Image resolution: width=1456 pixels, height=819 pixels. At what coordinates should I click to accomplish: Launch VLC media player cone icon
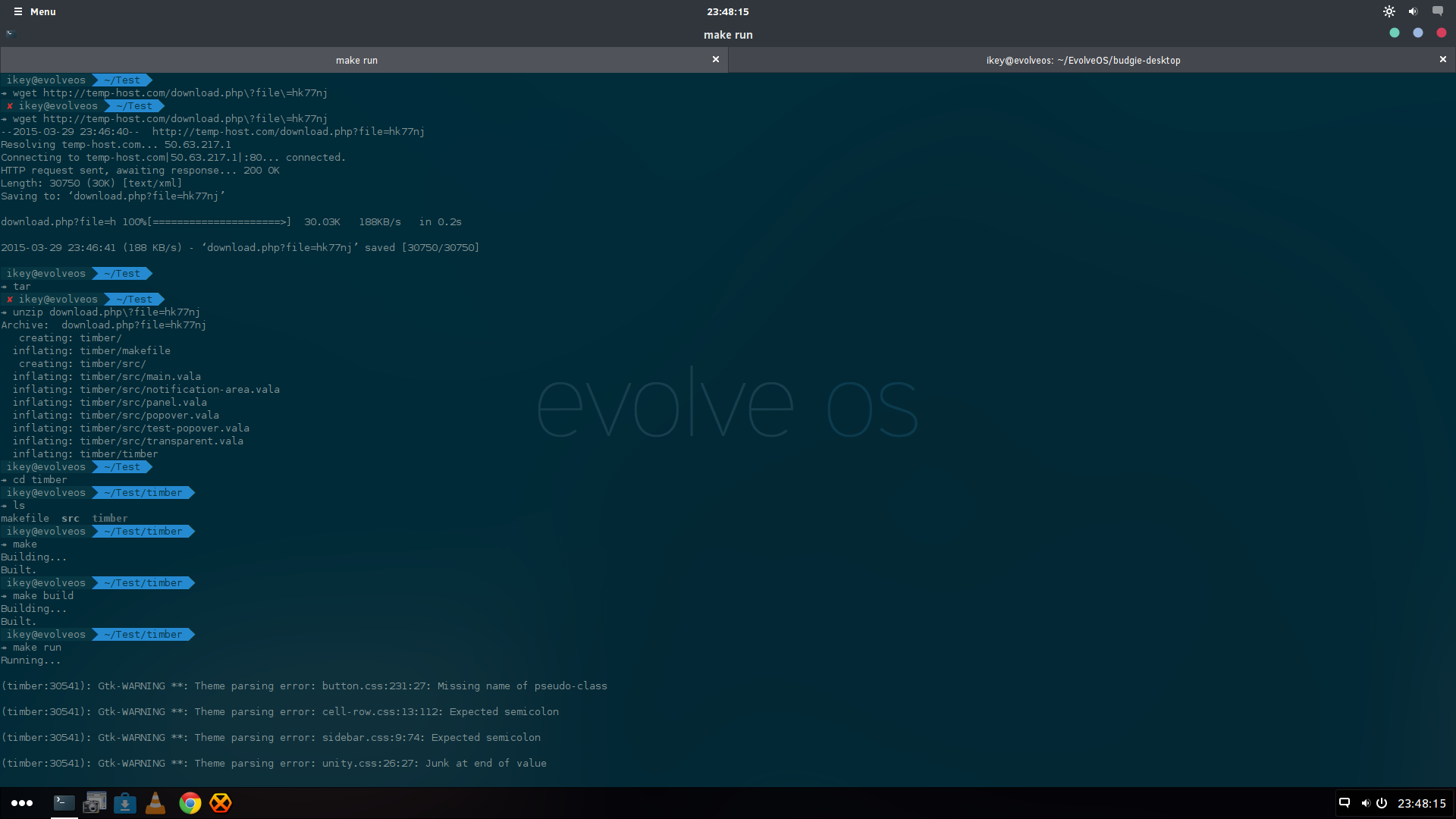(155, 803)
